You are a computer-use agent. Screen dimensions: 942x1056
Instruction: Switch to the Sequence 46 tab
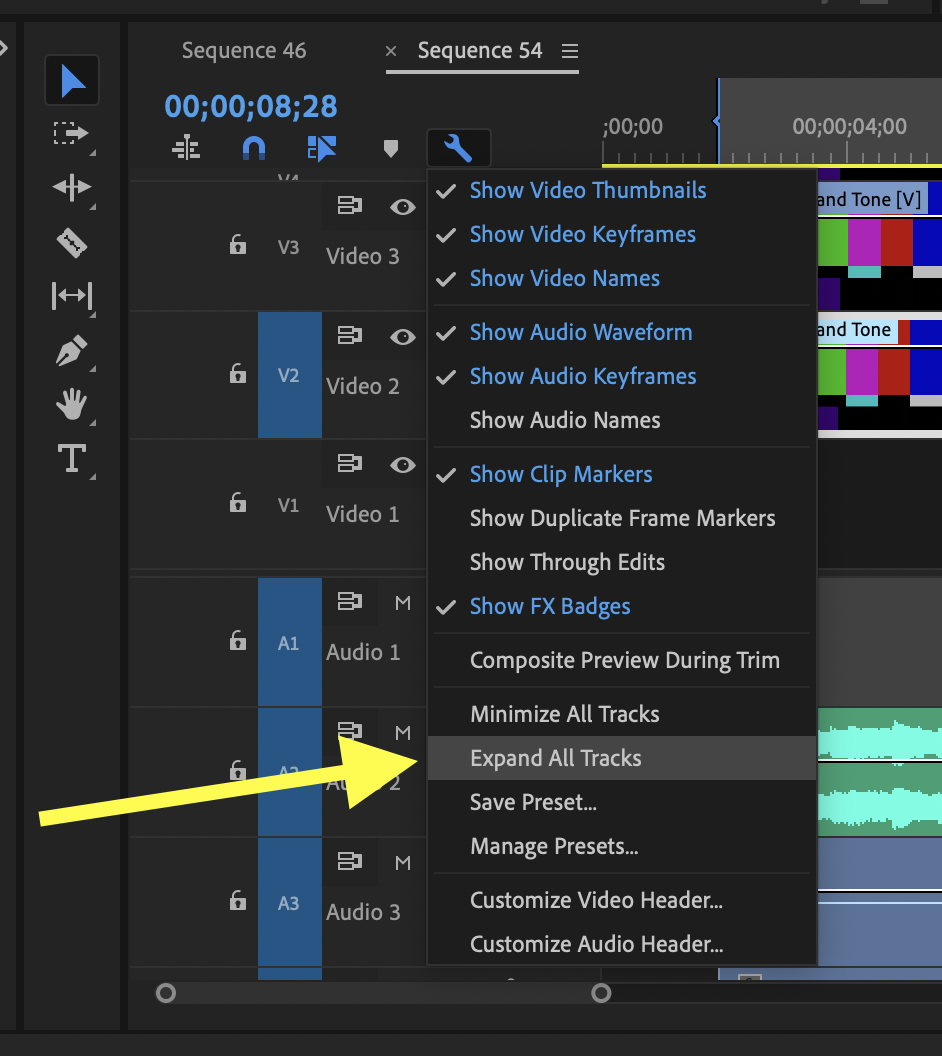tap(244, 50)
